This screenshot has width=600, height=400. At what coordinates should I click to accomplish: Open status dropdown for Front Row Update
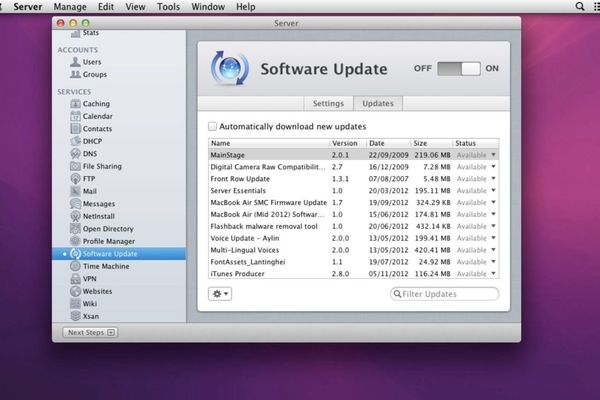pos(493,179)
